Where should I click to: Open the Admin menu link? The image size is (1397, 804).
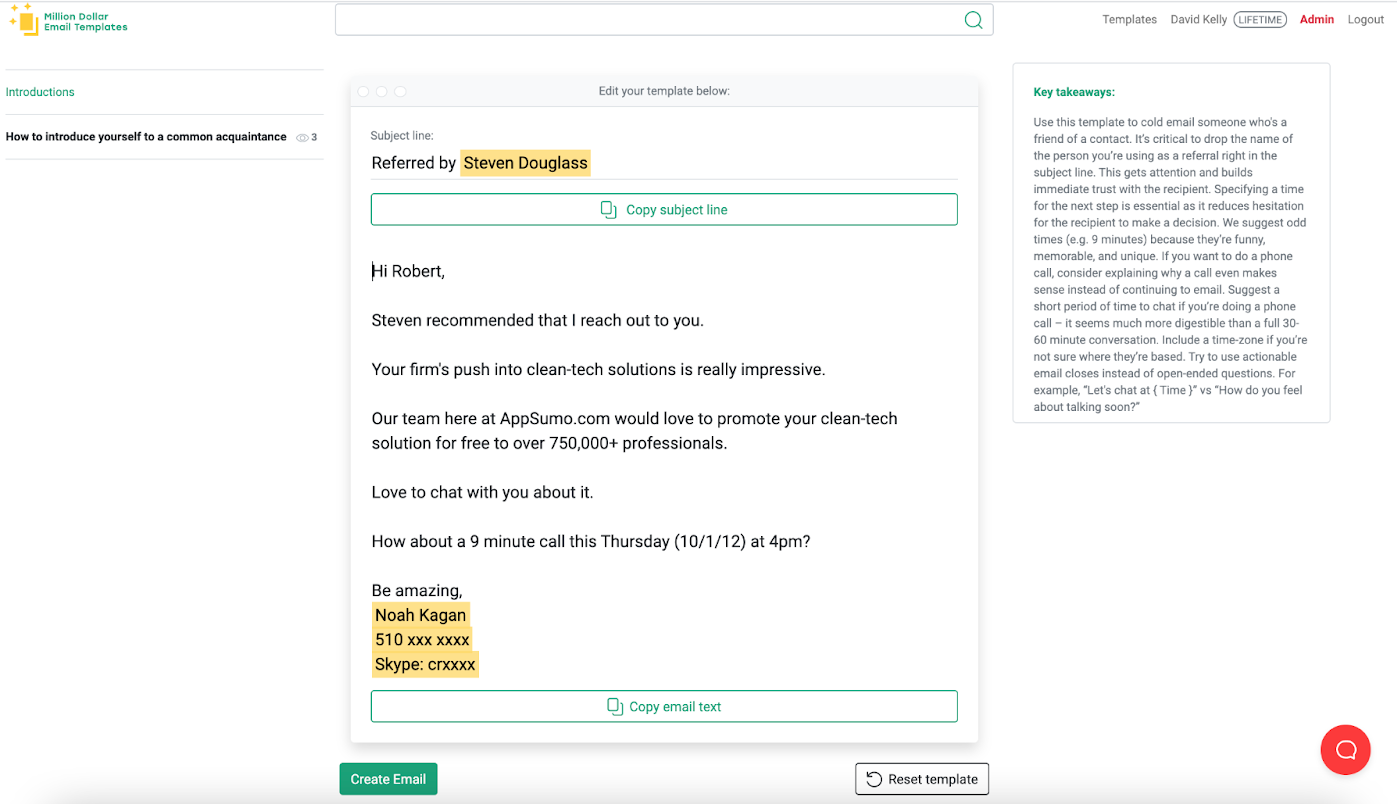pyautogui.click(x=1316, y=20)
